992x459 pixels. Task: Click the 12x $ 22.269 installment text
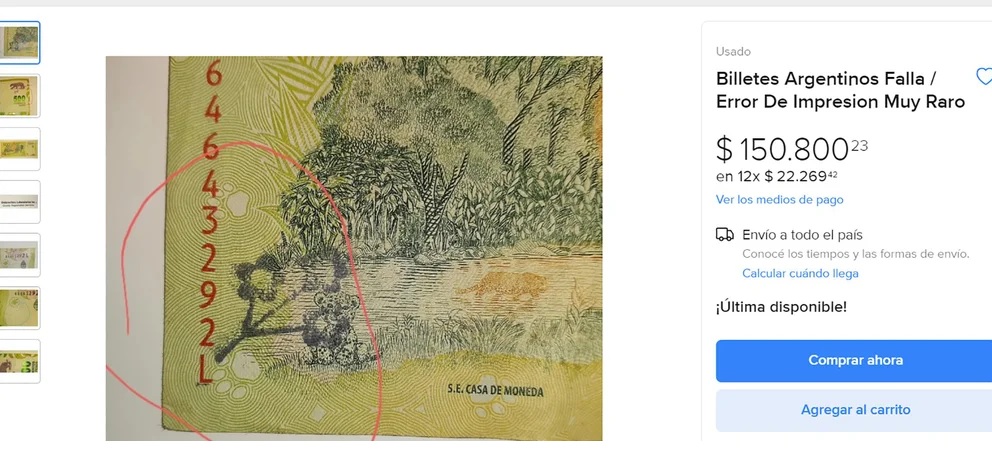coord(779,176)
